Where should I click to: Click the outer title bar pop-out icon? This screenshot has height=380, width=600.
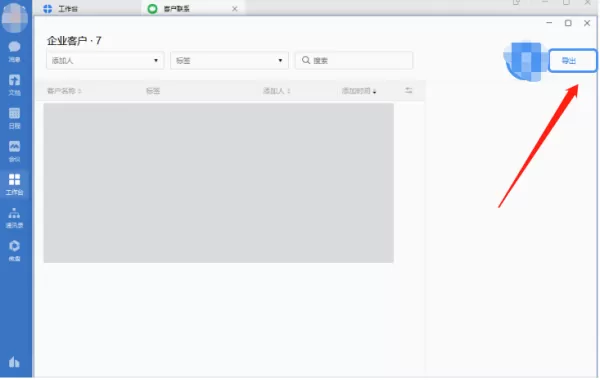(x=516, y=3)
